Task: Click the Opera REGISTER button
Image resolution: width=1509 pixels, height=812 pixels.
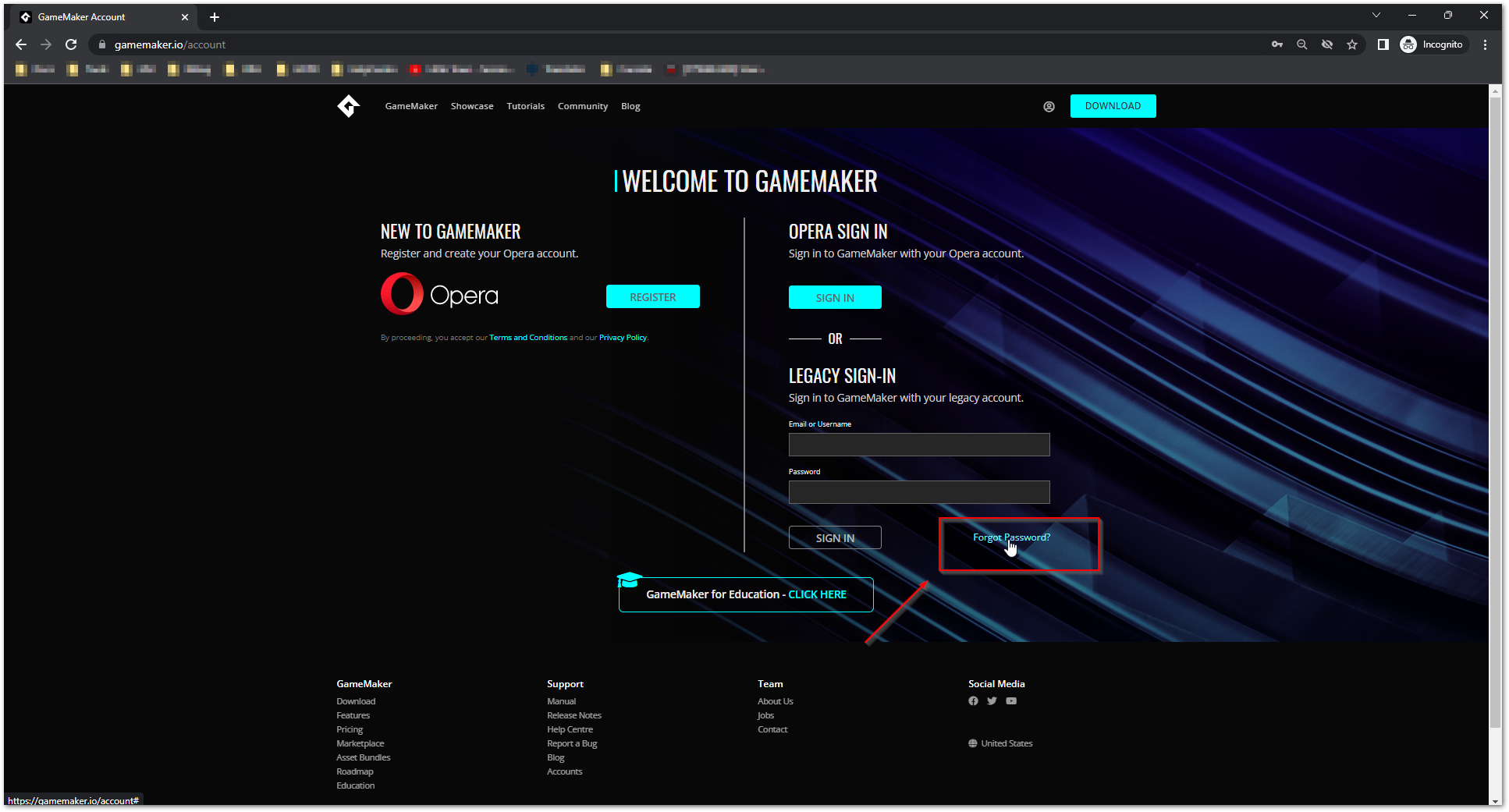Action: click(652, 297)
